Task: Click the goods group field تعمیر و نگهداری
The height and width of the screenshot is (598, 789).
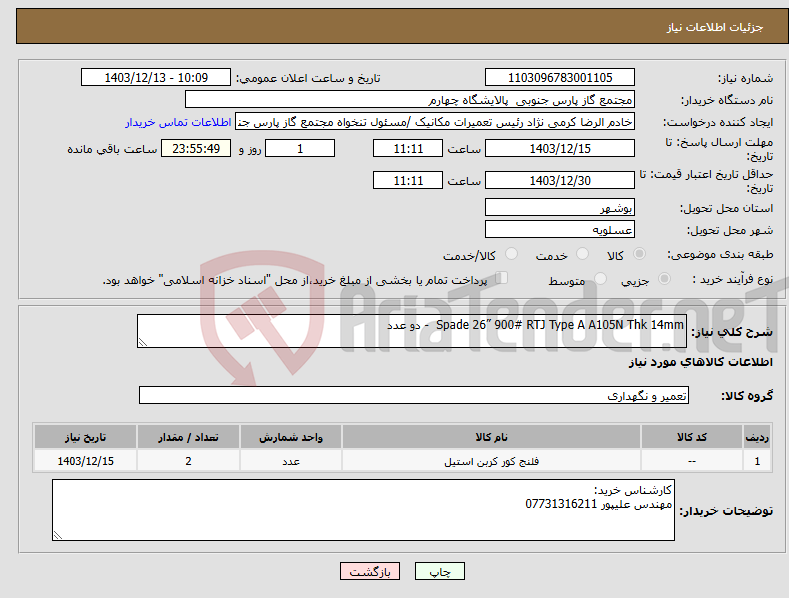Action: [414, 395]
